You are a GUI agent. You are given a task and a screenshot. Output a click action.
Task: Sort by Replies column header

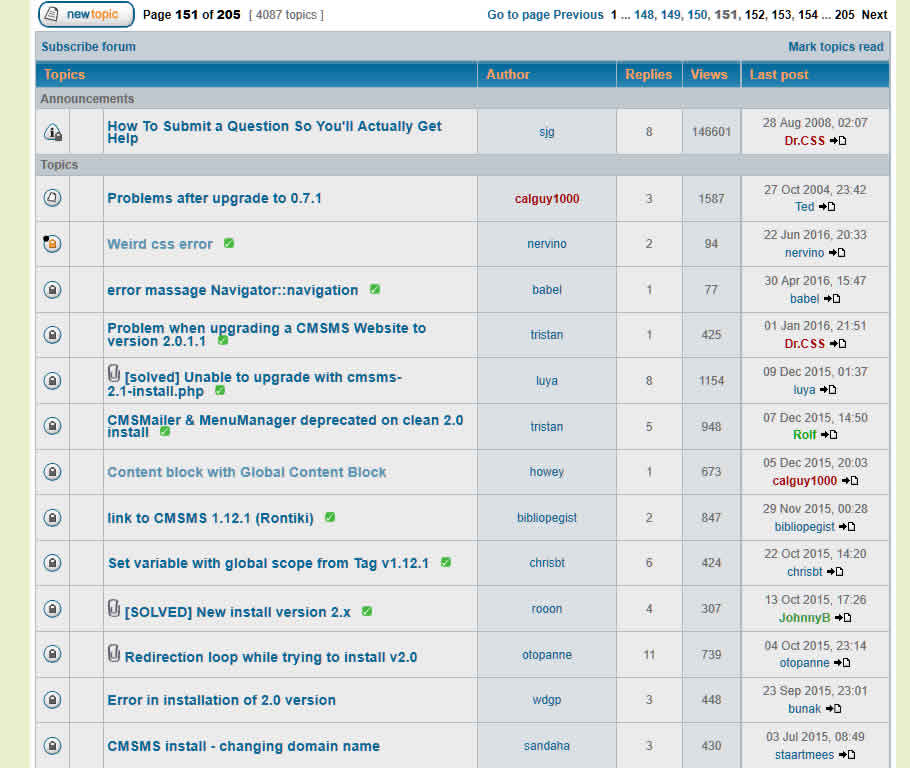click(648, 75)
